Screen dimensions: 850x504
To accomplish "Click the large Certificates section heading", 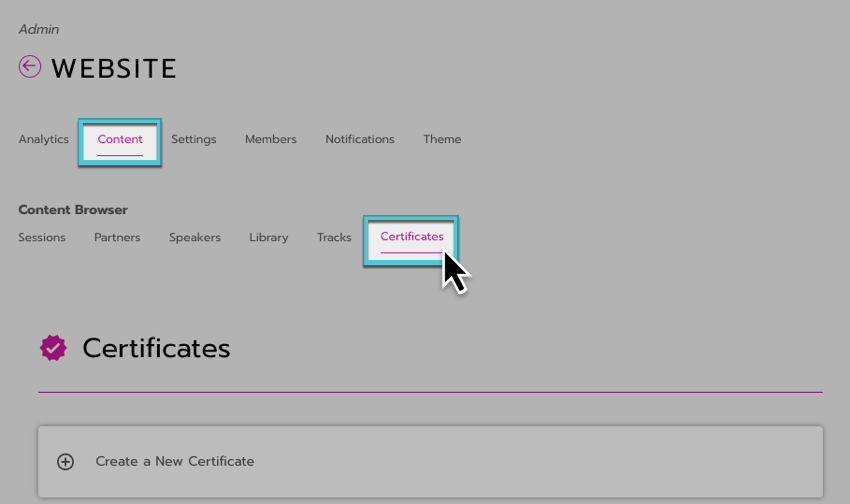I will [x=156, y=348].
